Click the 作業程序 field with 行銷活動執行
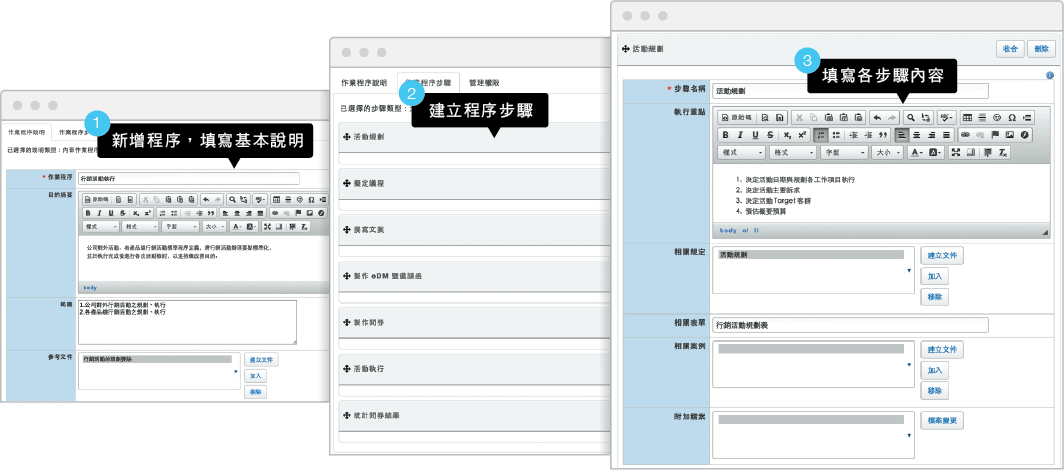 coord(188,178)
